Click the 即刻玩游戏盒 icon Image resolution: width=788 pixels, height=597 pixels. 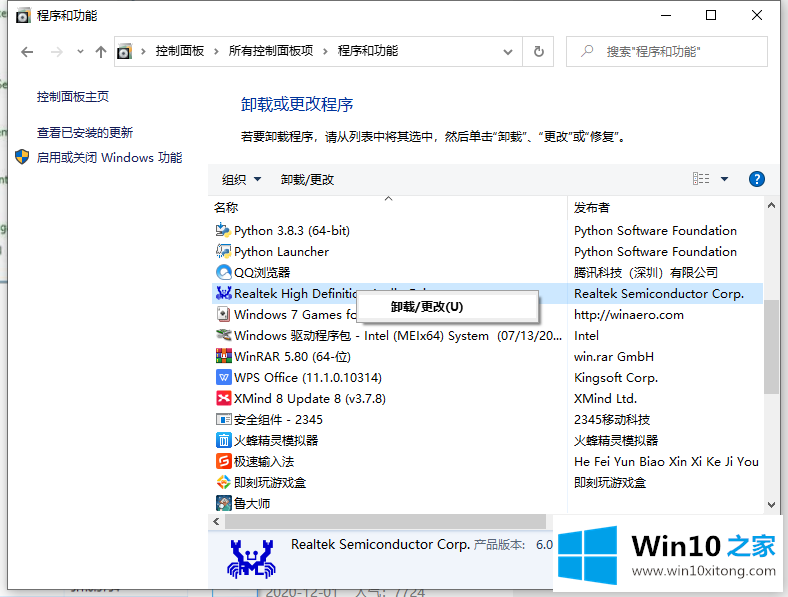tap(223, 482)
